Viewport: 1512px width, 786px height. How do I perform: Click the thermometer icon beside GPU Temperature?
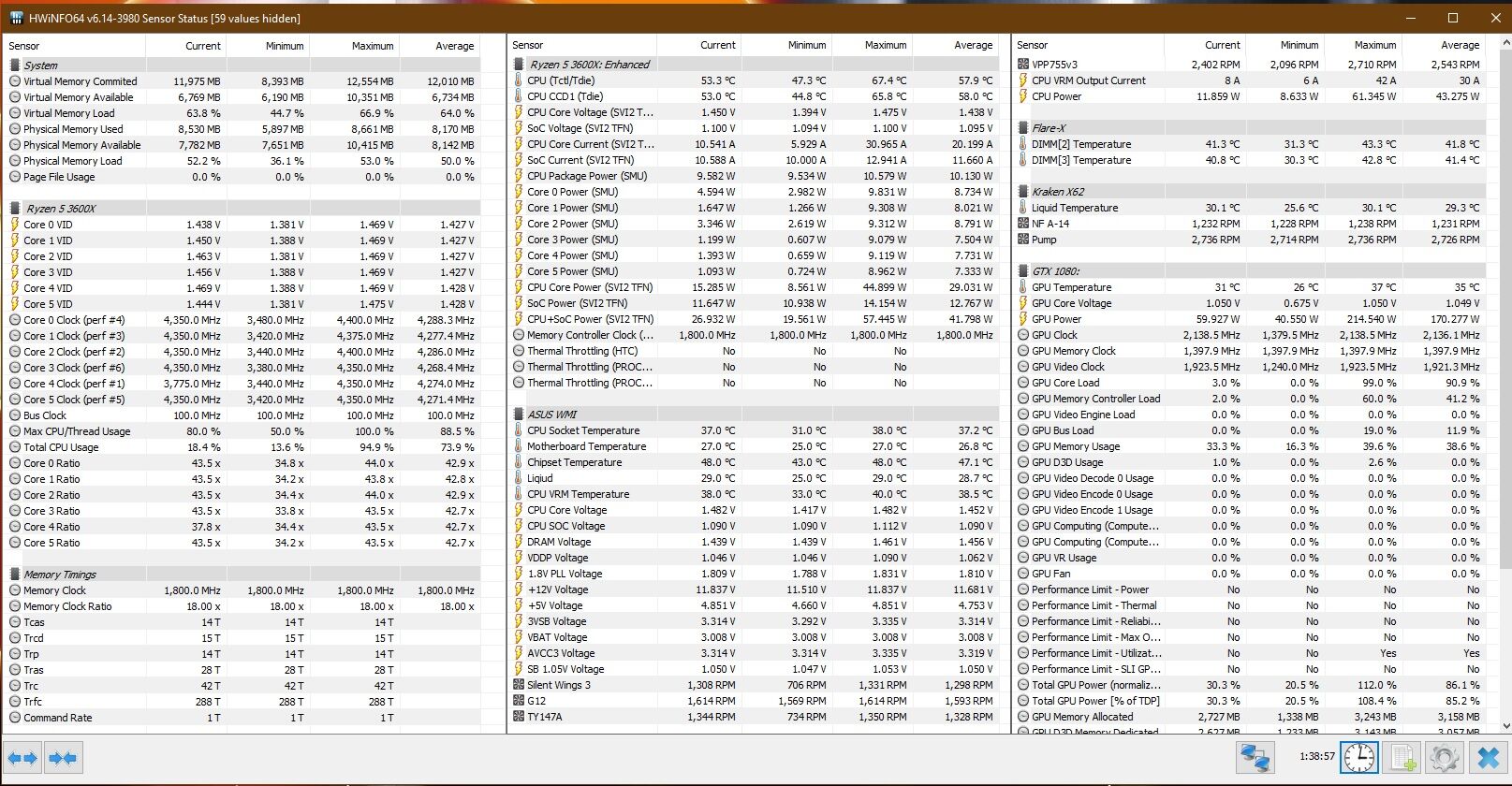pyautogui.click(x=1023, y=287)
